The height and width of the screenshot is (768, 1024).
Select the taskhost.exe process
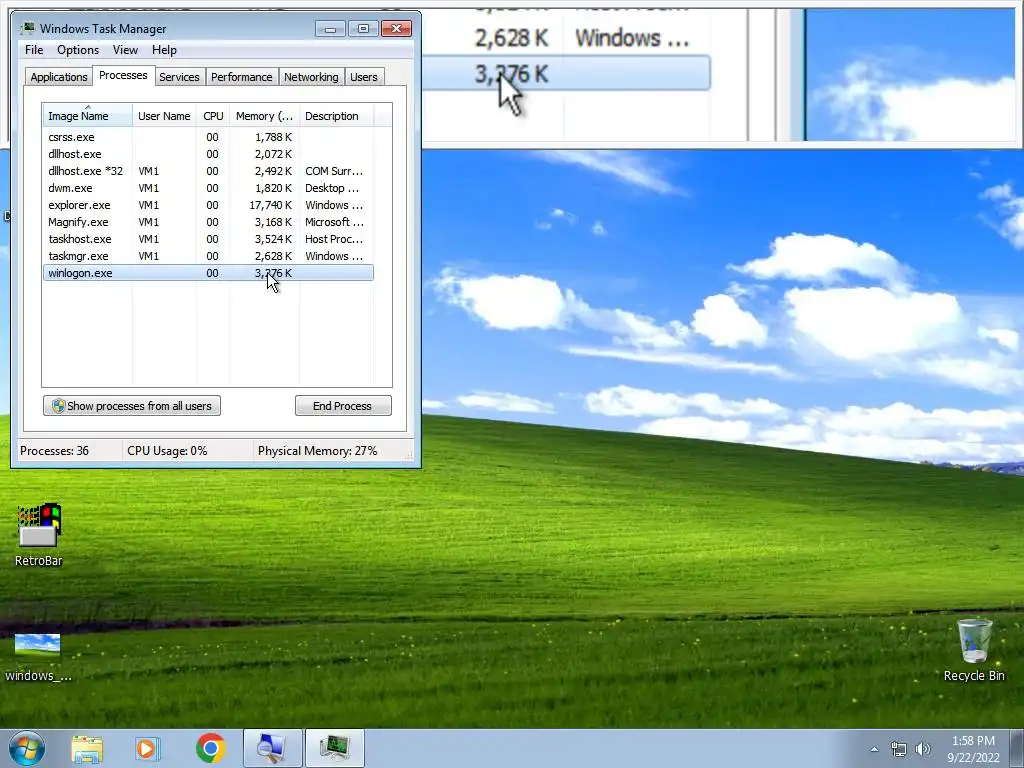(208, 239)
